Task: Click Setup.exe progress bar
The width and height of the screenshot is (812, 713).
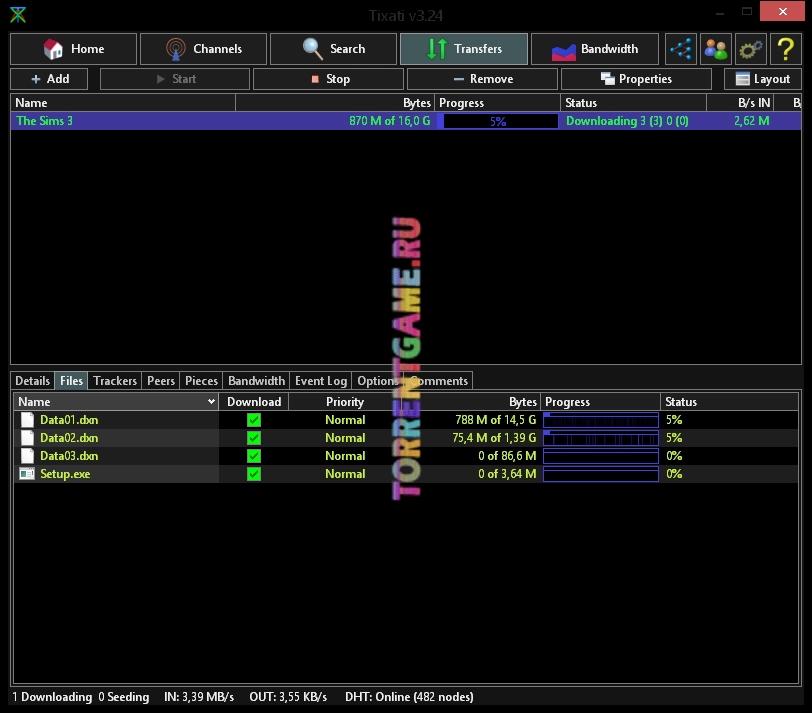Action: (x=601, y=474)
